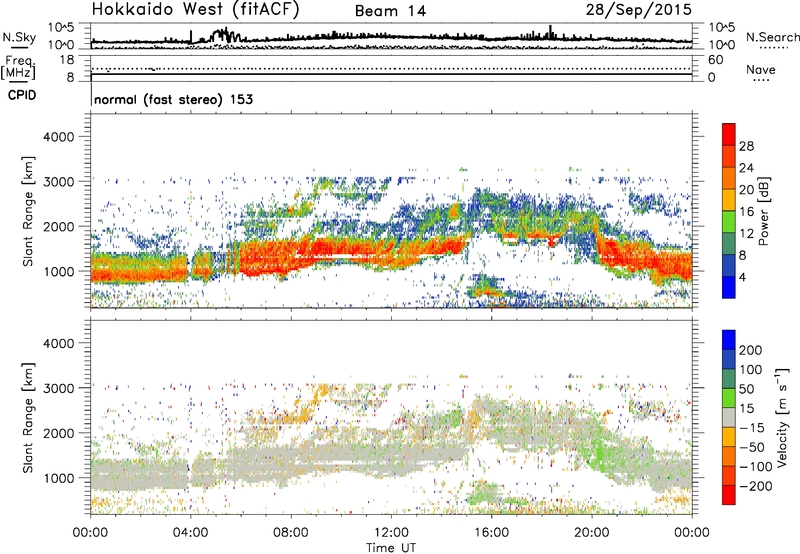Click the plot title 'Hokkaido West (fitACF)'
Image resolution: width=800 pixels, height=554 pixels.
point(195,10)
